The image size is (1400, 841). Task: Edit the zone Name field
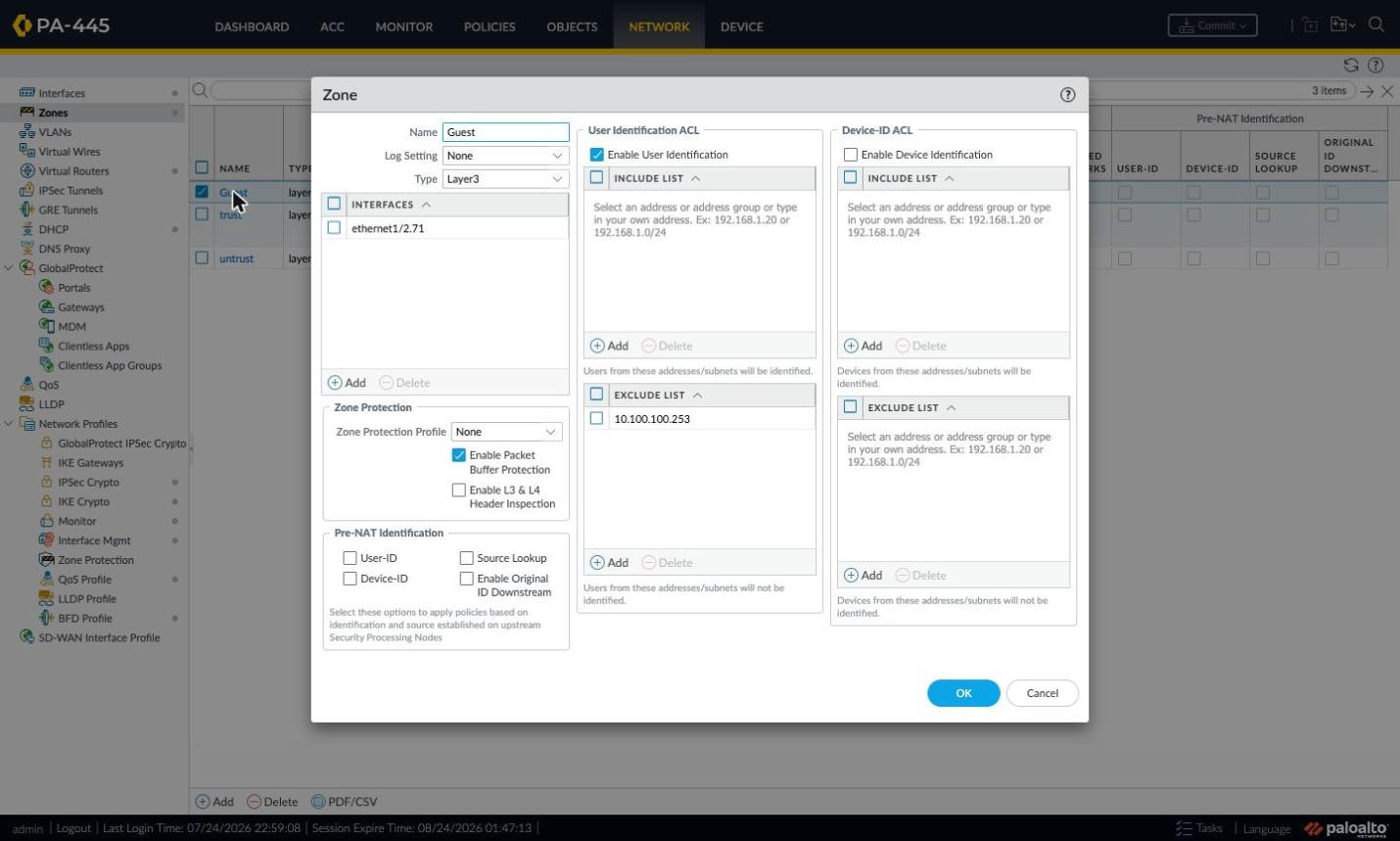coord(506,132)
